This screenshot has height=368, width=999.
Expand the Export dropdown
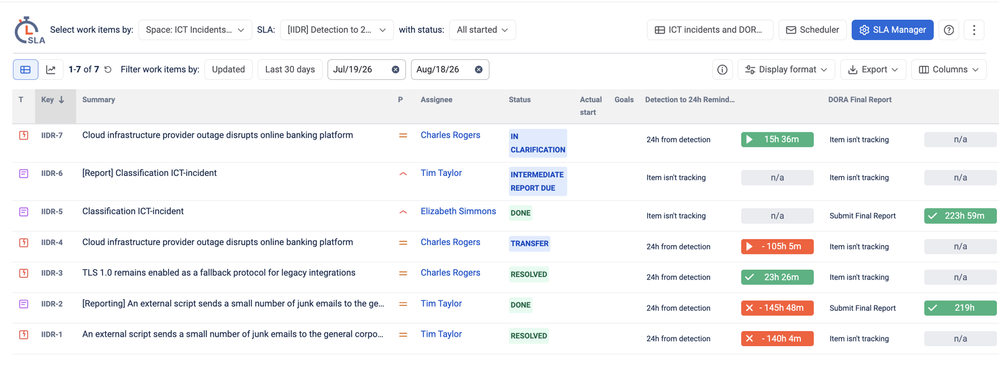(x=873, y=70)
